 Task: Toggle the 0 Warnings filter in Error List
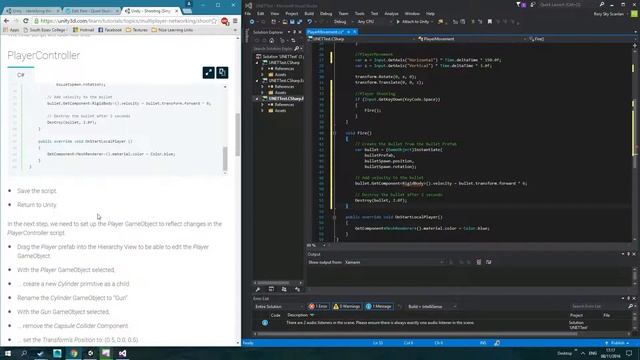pyautogui.click(x=347, y=307)
